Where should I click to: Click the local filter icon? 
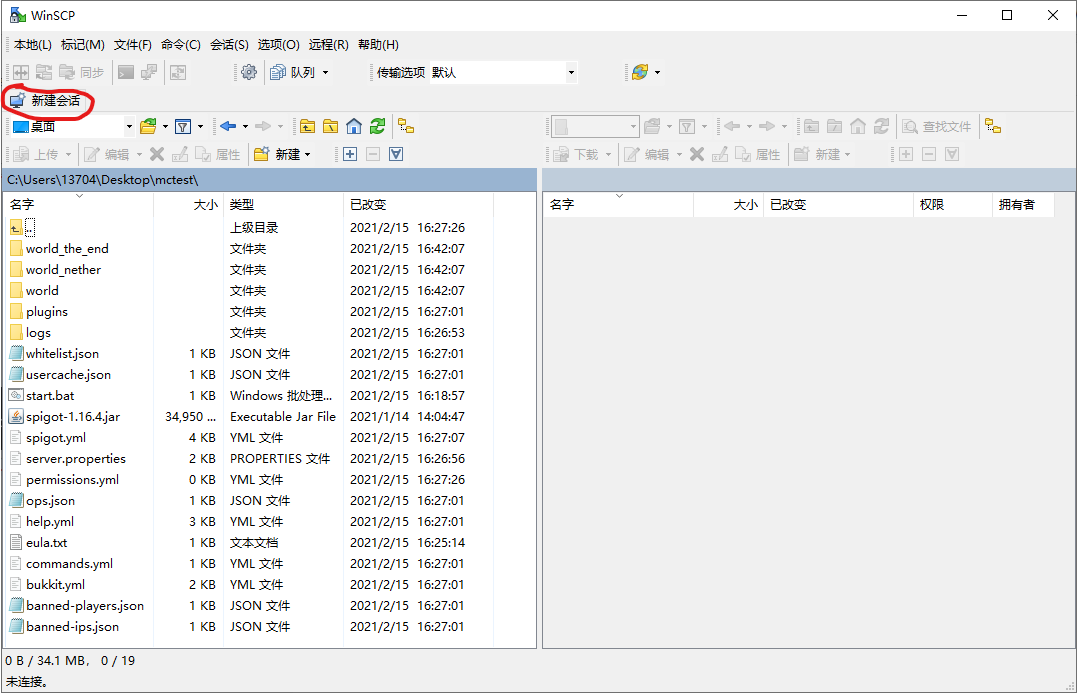click(x=183, y=126)
